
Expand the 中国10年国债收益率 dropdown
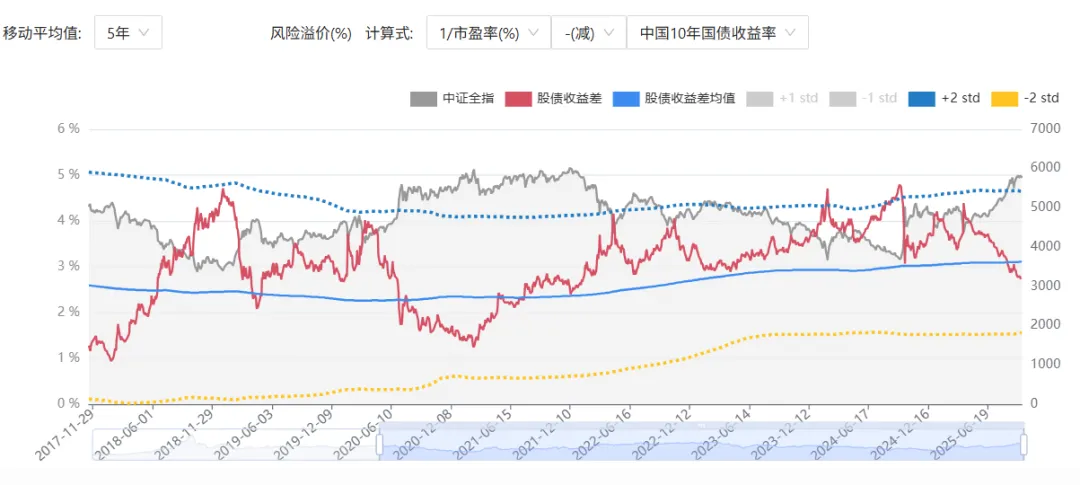pyautogui.click(x=717, y=33)
